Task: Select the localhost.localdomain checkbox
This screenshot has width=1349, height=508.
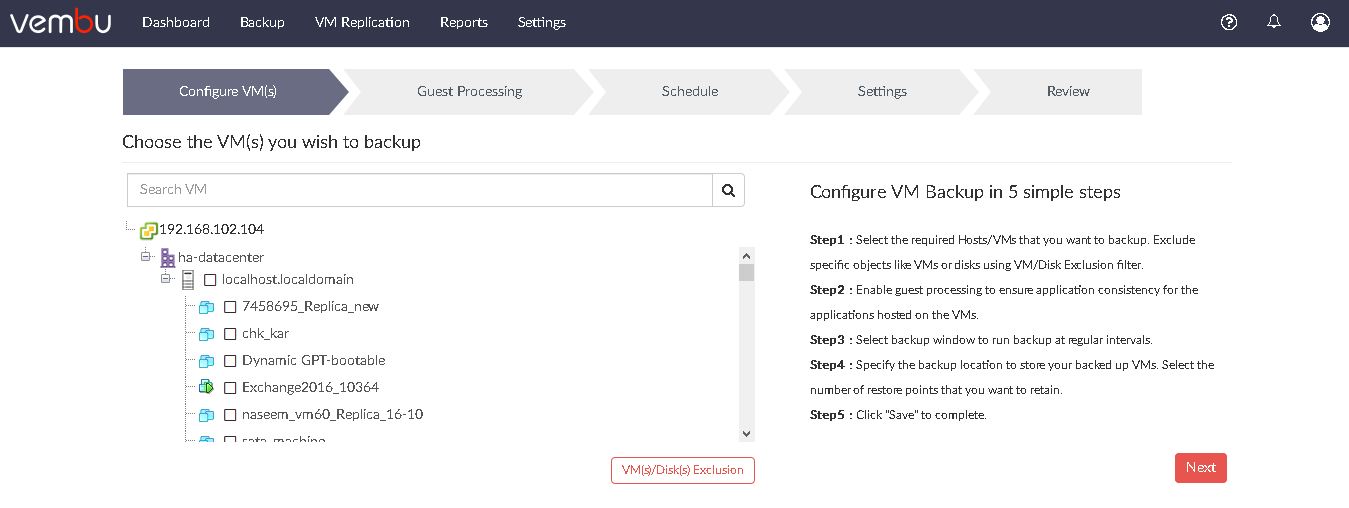Action: [210, 280]
